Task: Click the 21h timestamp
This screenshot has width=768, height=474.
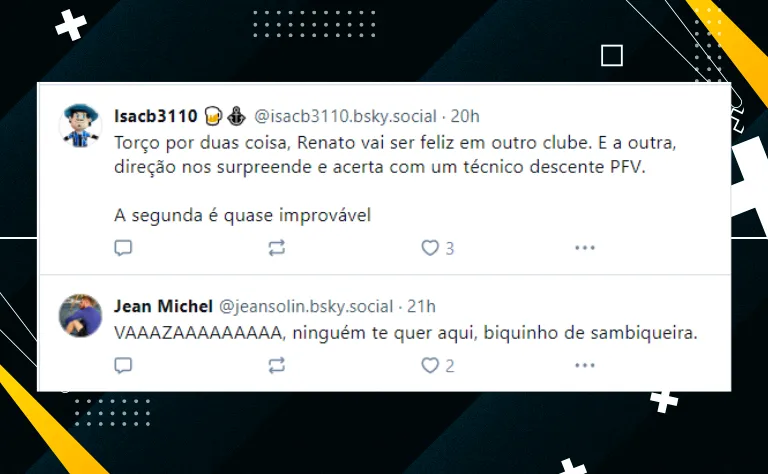Action: coord(421,306)
